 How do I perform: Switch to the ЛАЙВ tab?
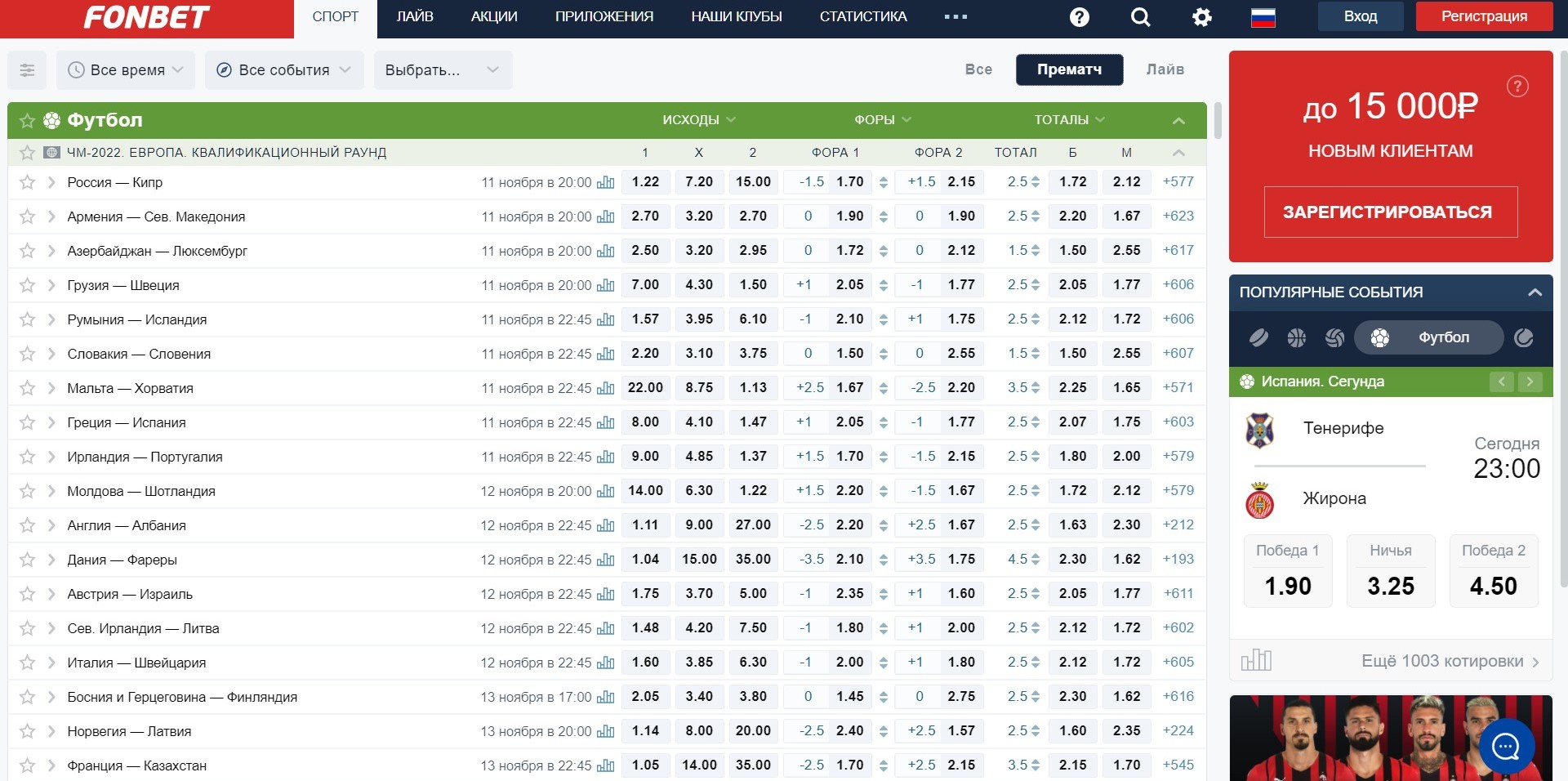tap(415, 17)
